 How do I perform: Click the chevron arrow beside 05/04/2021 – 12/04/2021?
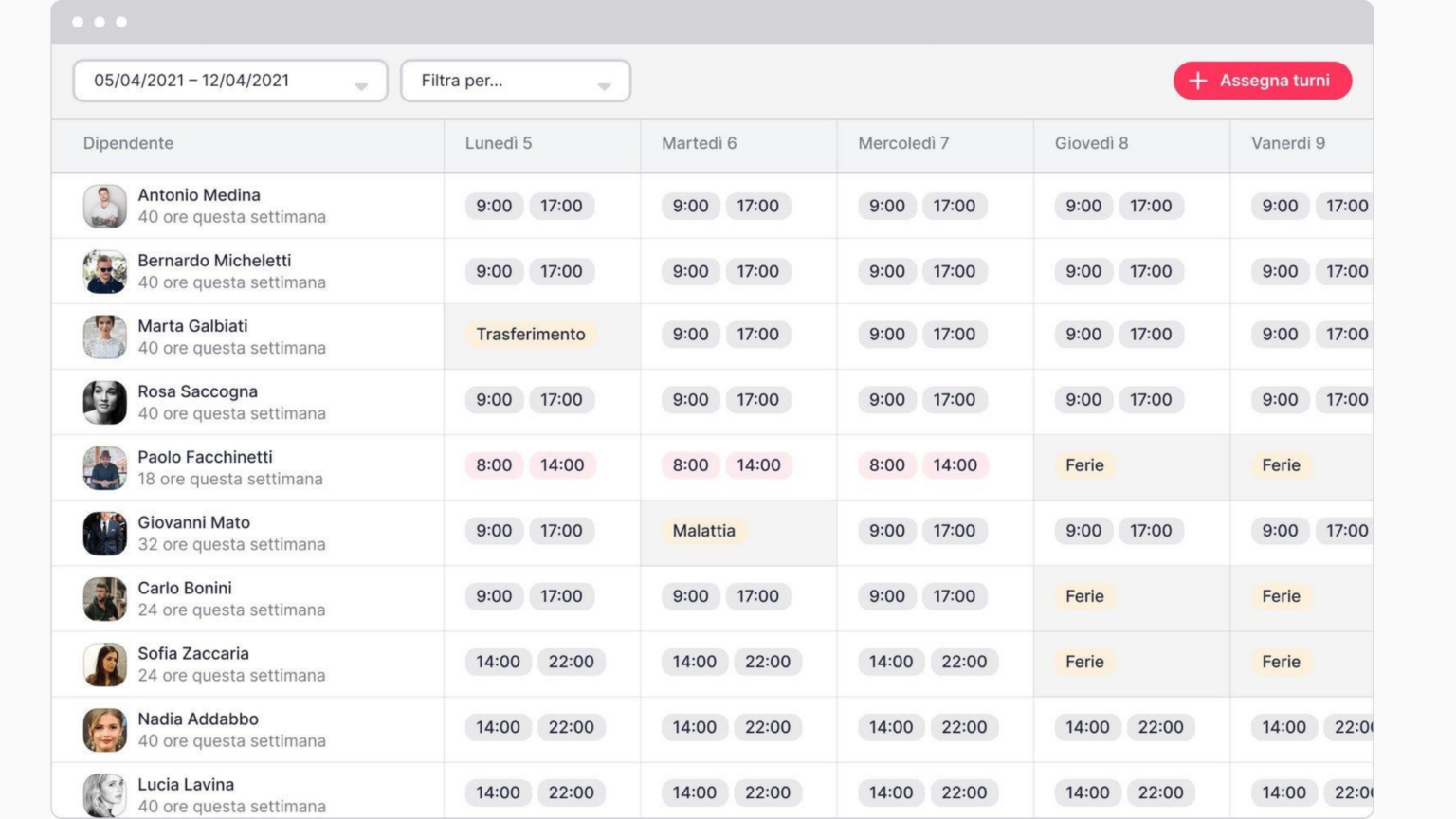tap(361, 85)
